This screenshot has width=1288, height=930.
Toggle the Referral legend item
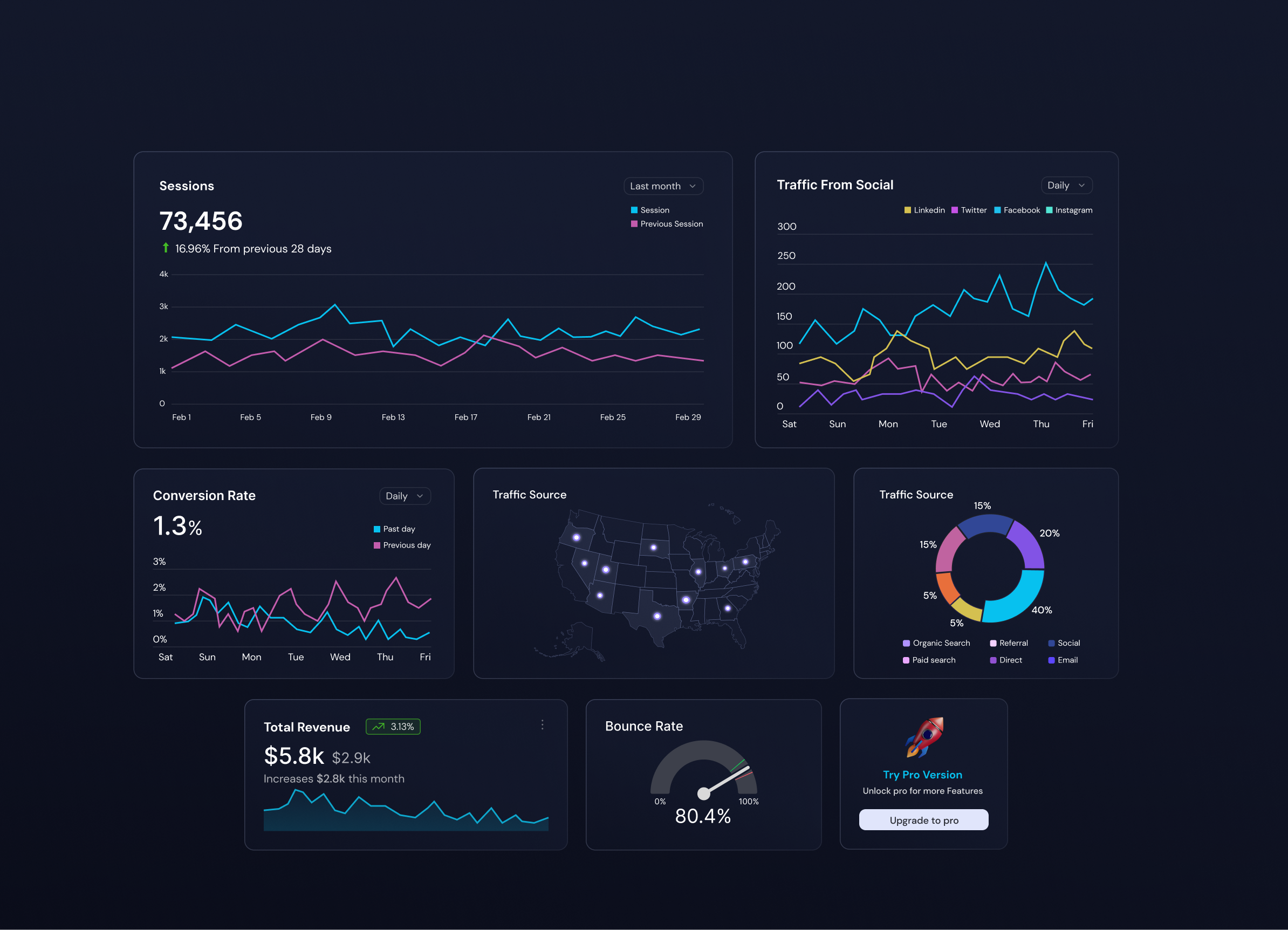pyautogui.click(x=1009, y=643)
